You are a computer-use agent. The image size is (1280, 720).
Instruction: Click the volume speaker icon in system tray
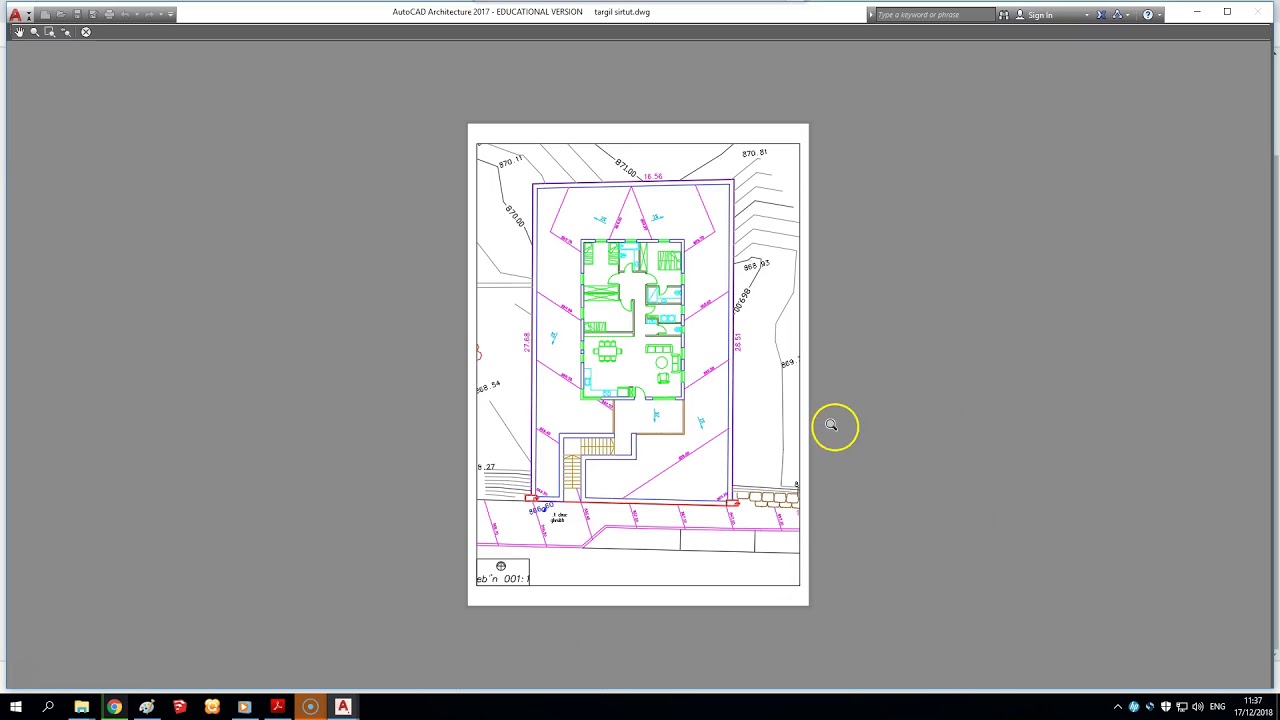point(1198,707)
